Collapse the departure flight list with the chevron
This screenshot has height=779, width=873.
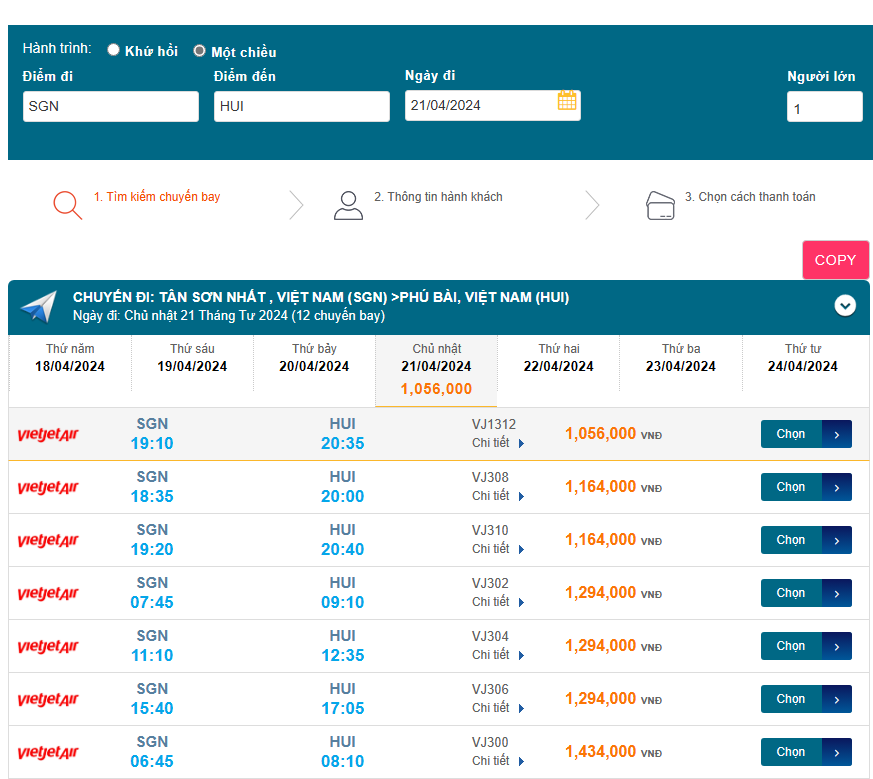pyautogui.click(x=845, y=306)
